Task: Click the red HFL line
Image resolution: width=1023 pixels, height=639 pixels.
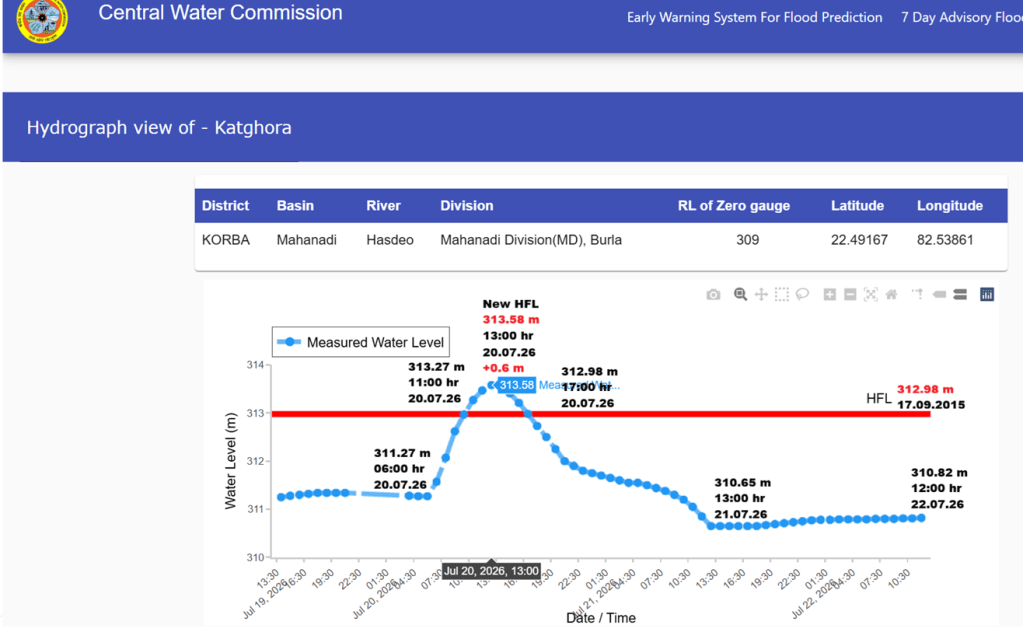Action: 600,414
